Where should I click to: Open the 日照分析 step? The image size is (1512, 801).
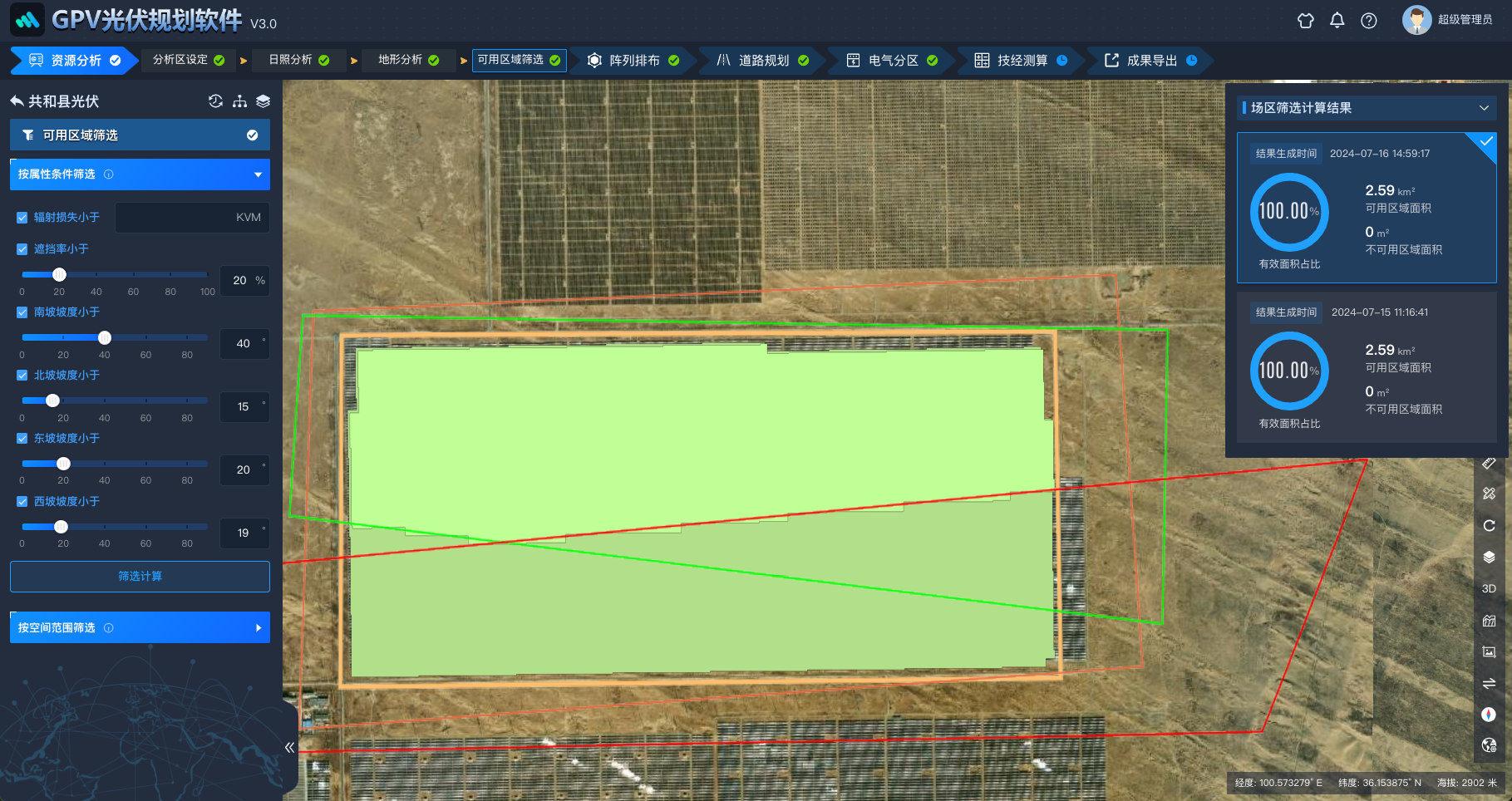[299, 60]
